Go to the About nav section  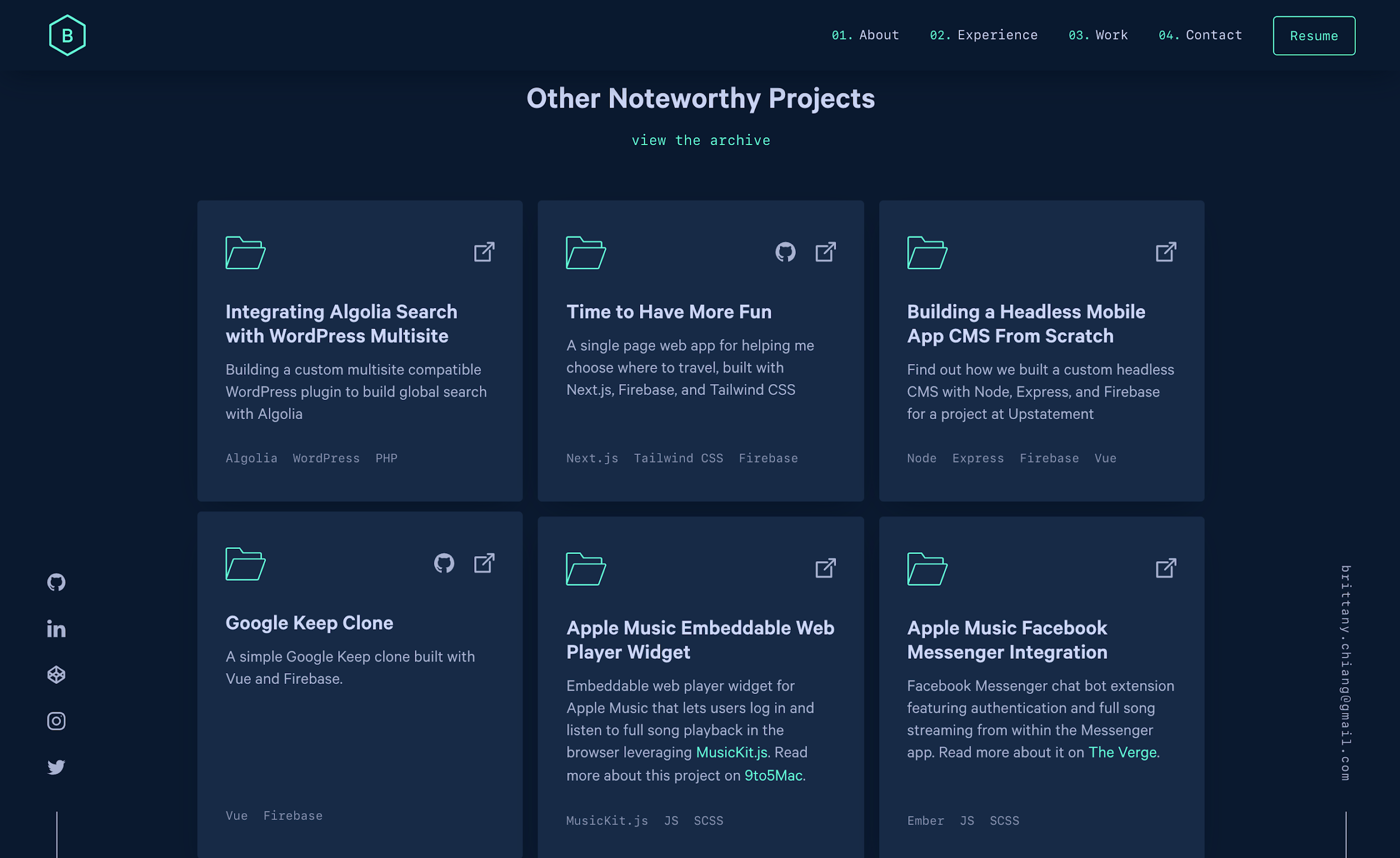[865, 35]
